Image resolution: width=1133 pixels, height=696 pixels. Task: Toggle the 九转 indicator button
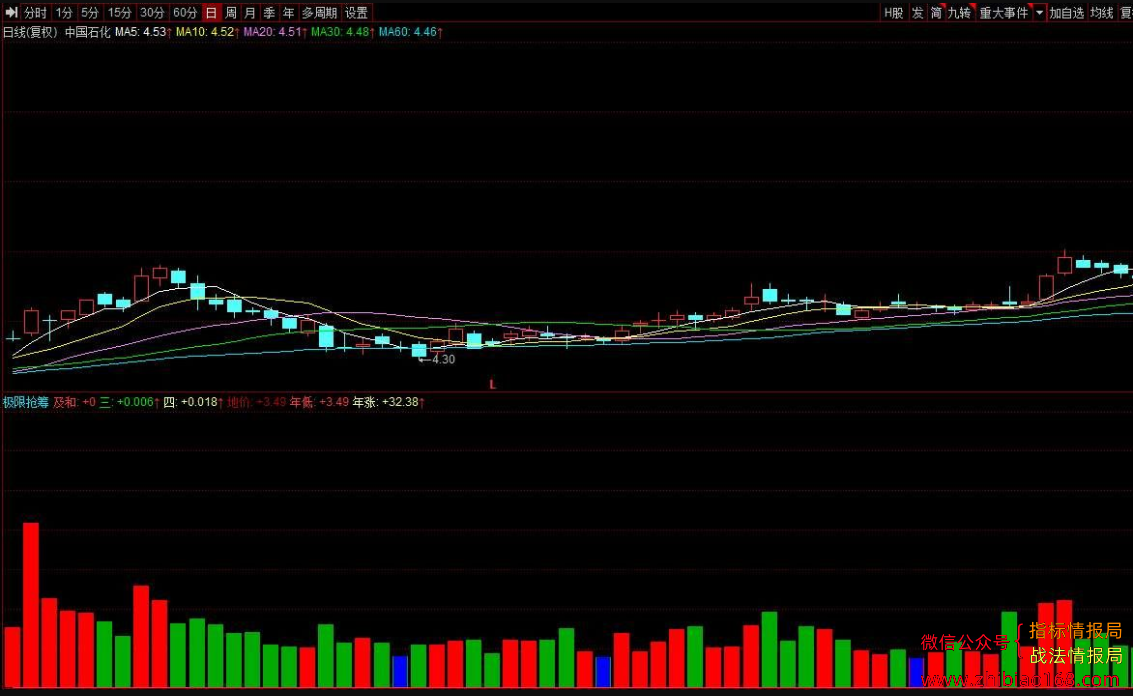click(960, 12)
